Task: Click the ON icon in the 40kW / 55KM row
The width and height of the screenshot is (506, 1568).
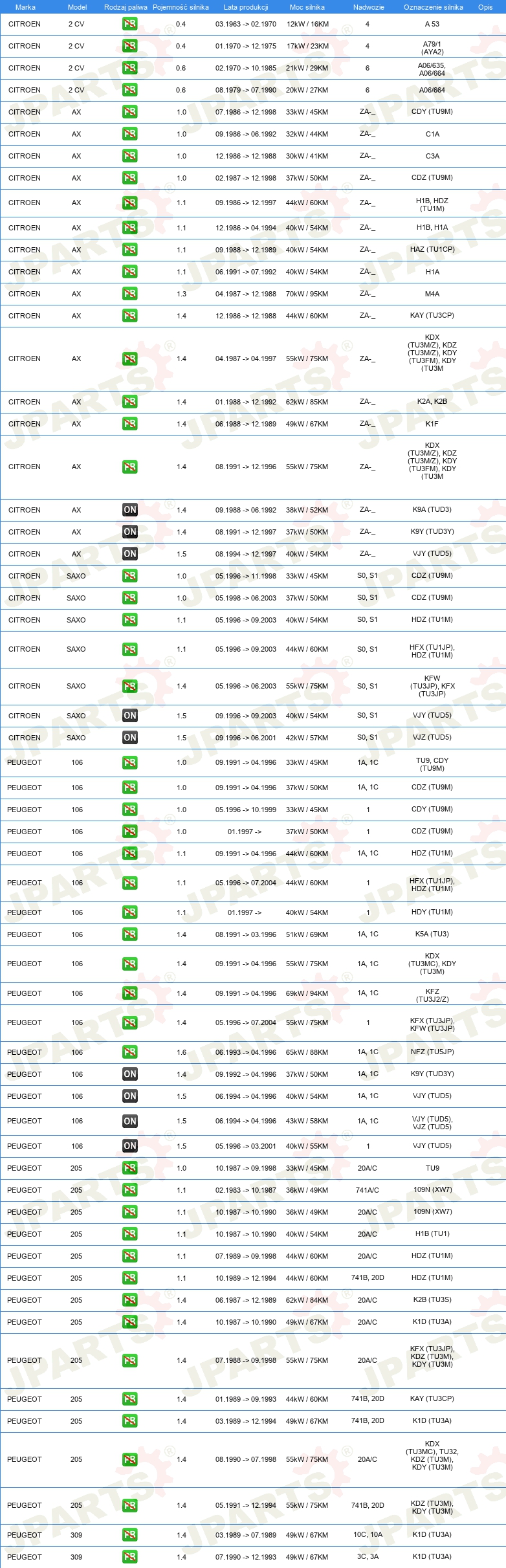Action: (x=130, y=1146)
